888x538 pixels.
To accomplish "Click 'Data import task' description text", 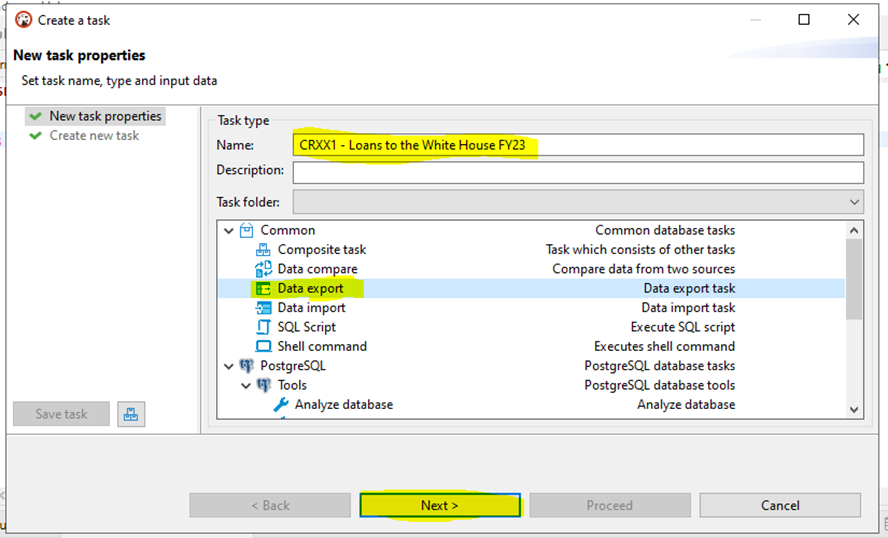I will click(688, 308).
